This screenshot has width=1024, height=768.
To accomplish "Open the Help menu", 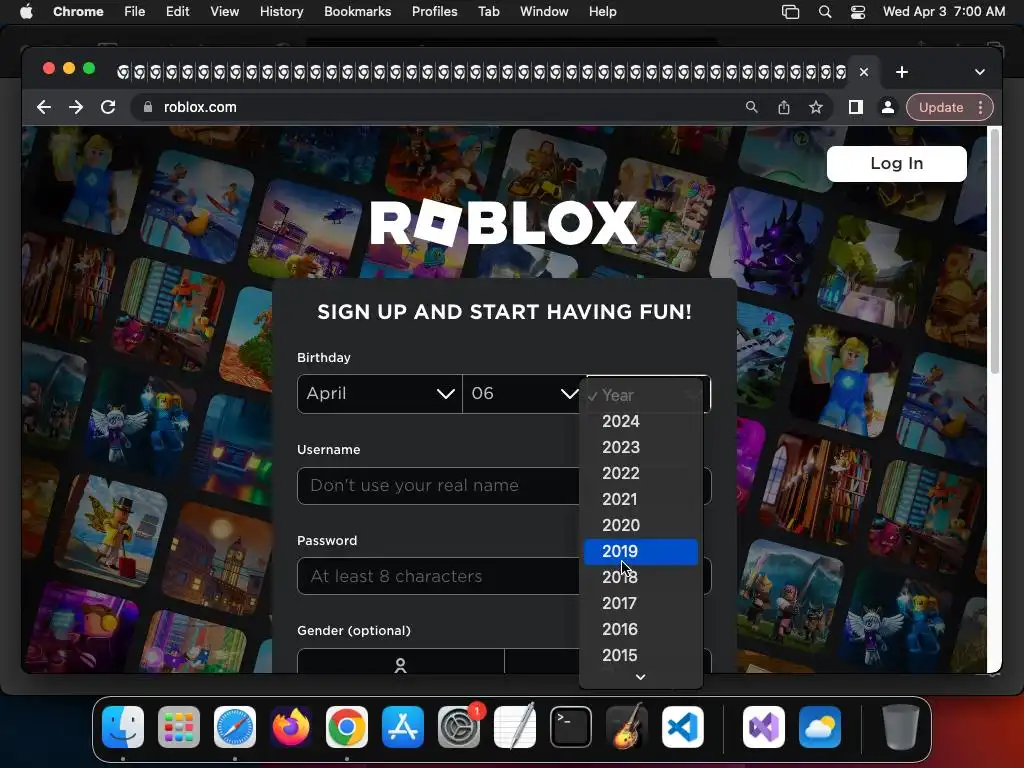I will click(x=602, y=12).
